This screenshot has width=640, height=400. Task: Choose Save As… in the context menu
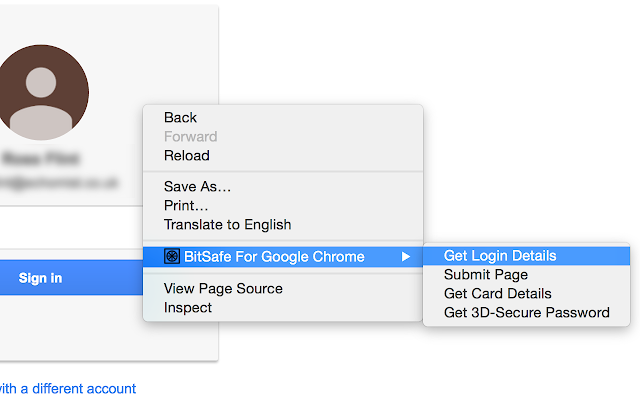[x=197, y=186]
